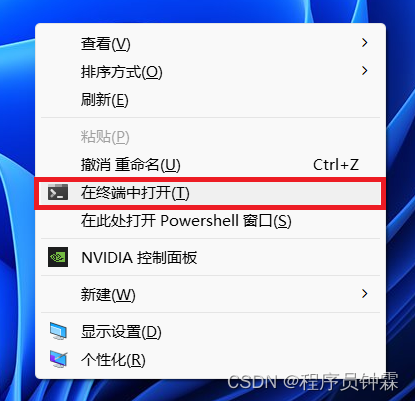Choose 在终端中打开(T) entry
The height and width of the screenshot is (401, 415).
click(210, 193)
